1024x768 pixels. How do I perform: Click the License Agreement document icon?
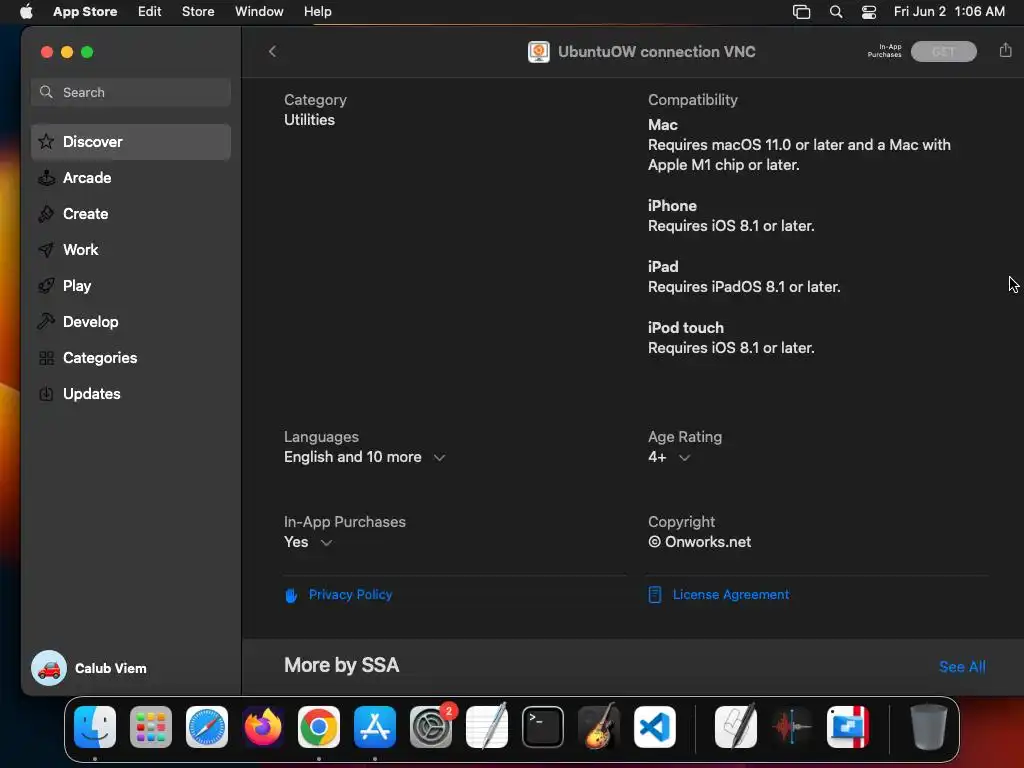(654, 594)
